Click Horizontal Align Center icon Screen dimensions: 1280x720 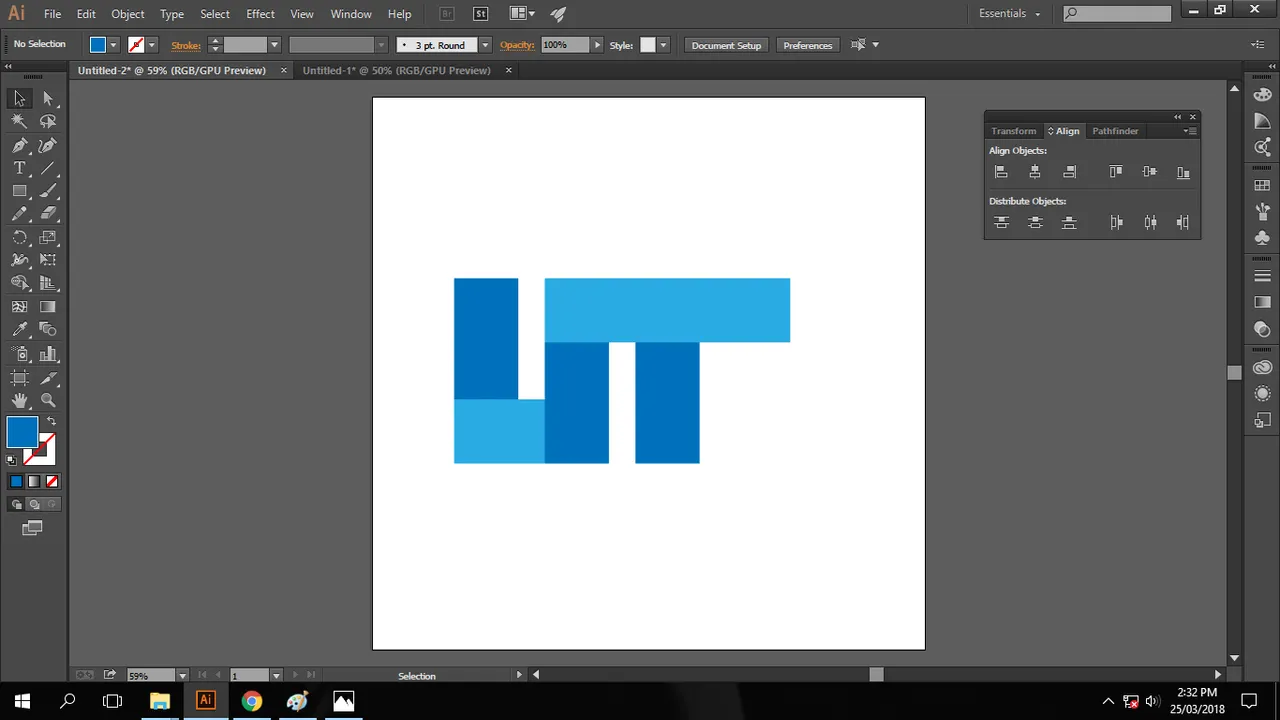point(1035,172)
